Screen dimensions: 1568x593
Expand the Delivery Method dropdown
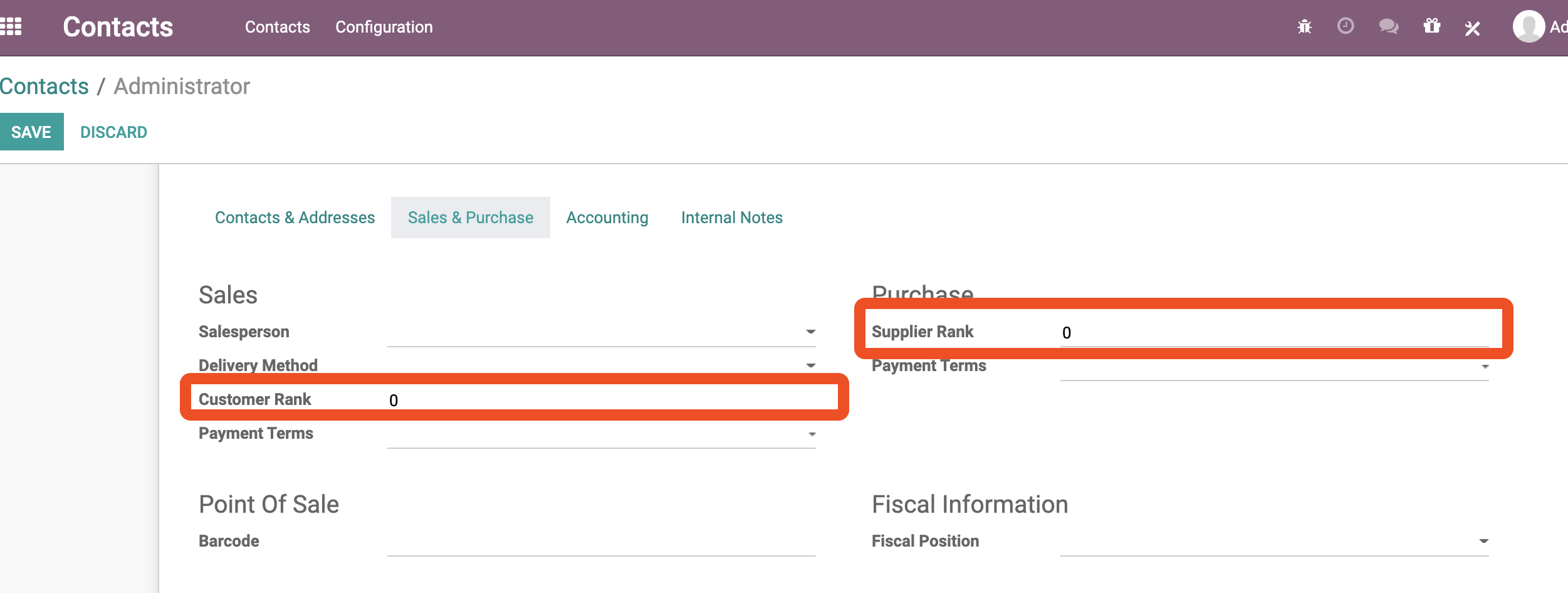click(x=601, y=365)
